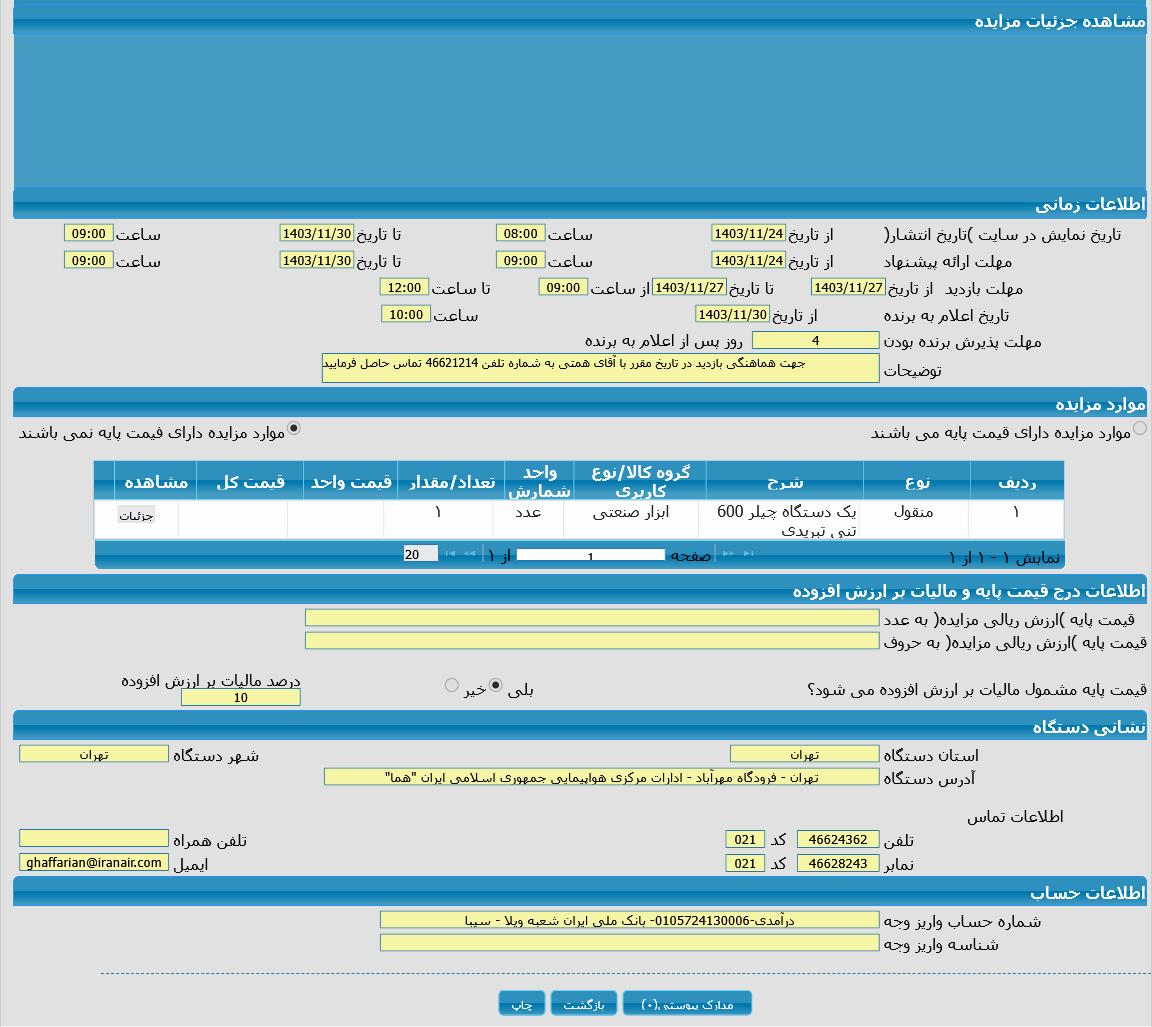The width and height of the screenshot is (1152, 1027).
Task: Click the 'مدارک پیوستی (۰)' button
Action: [687, 1004]
